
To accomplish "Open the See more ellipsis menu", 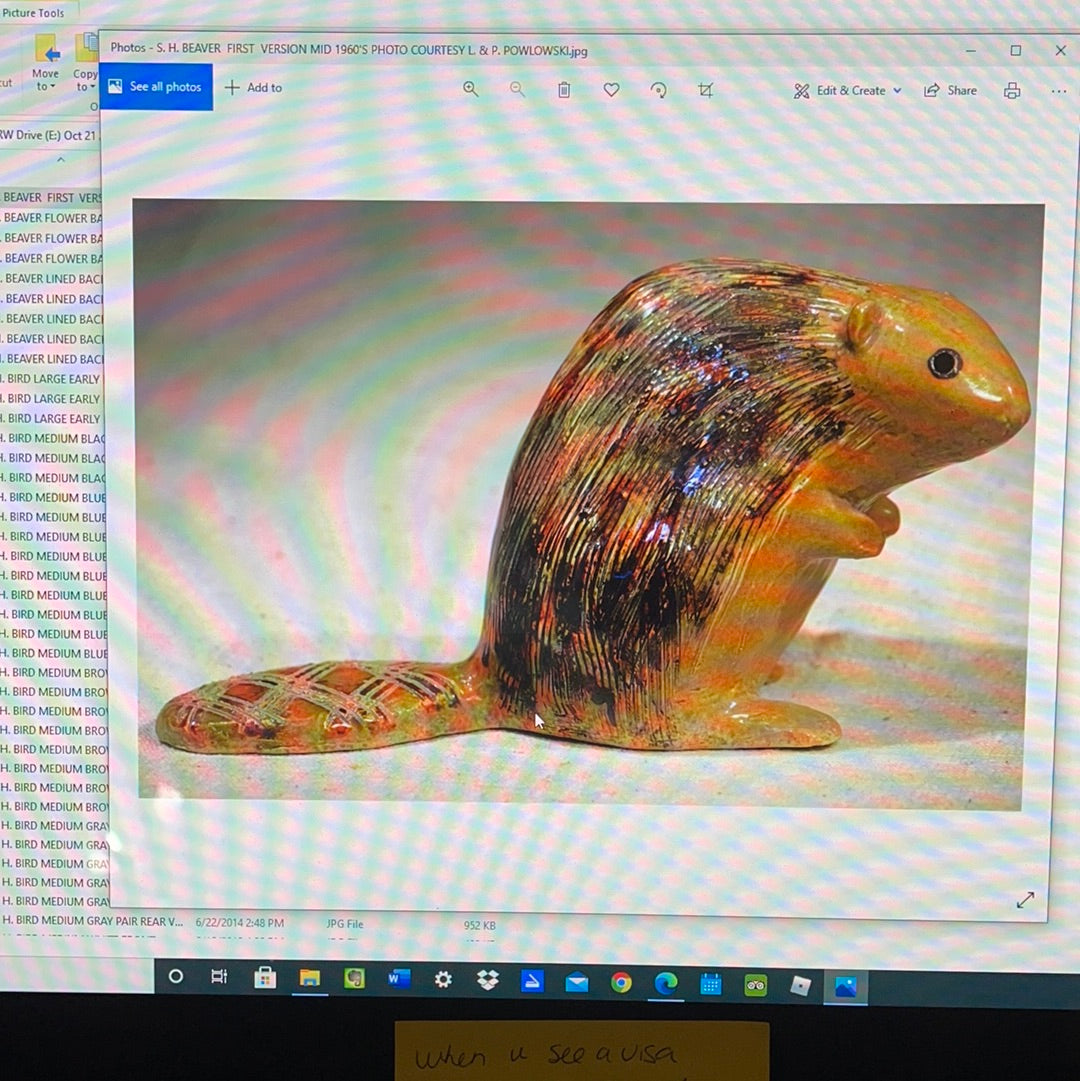I will pos(1058,91).
